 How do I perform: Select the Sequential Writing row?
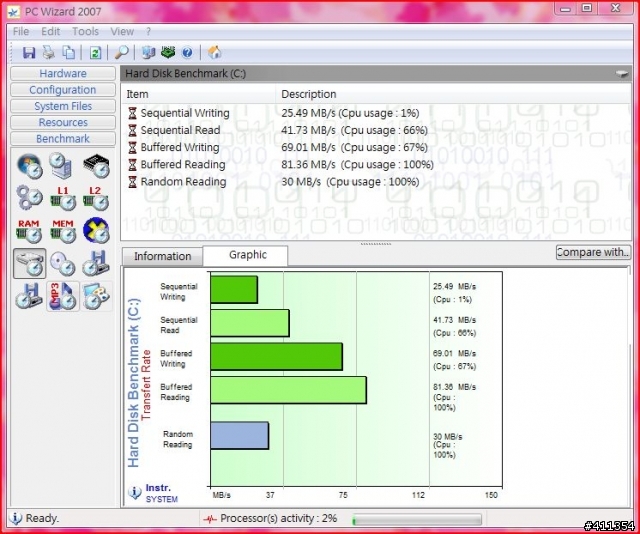coord(376,113)
